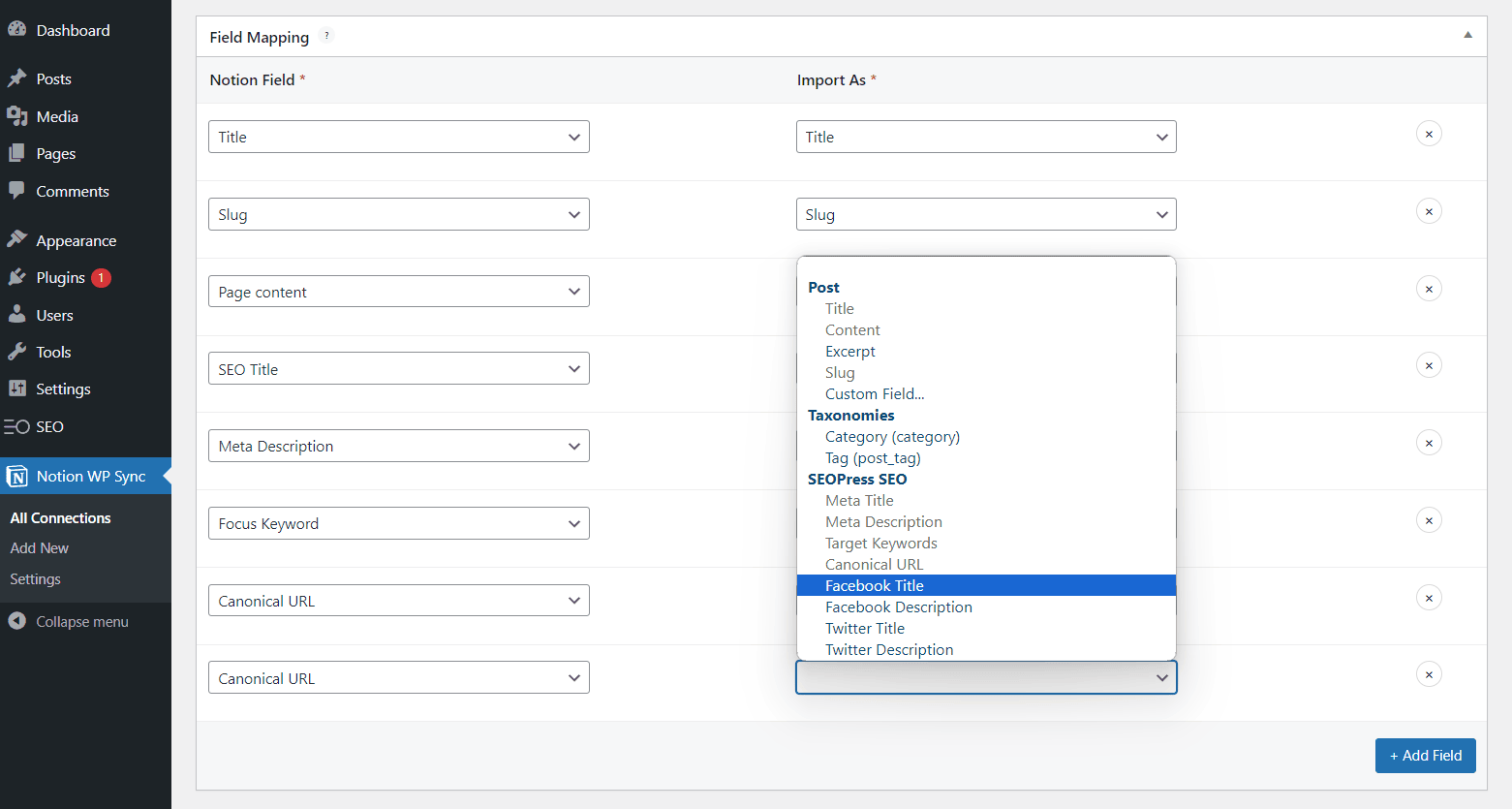Choose Tag (post_tag) taxonomy option
This screenshot has height=809, width=1512.
[x=986, y=457]
